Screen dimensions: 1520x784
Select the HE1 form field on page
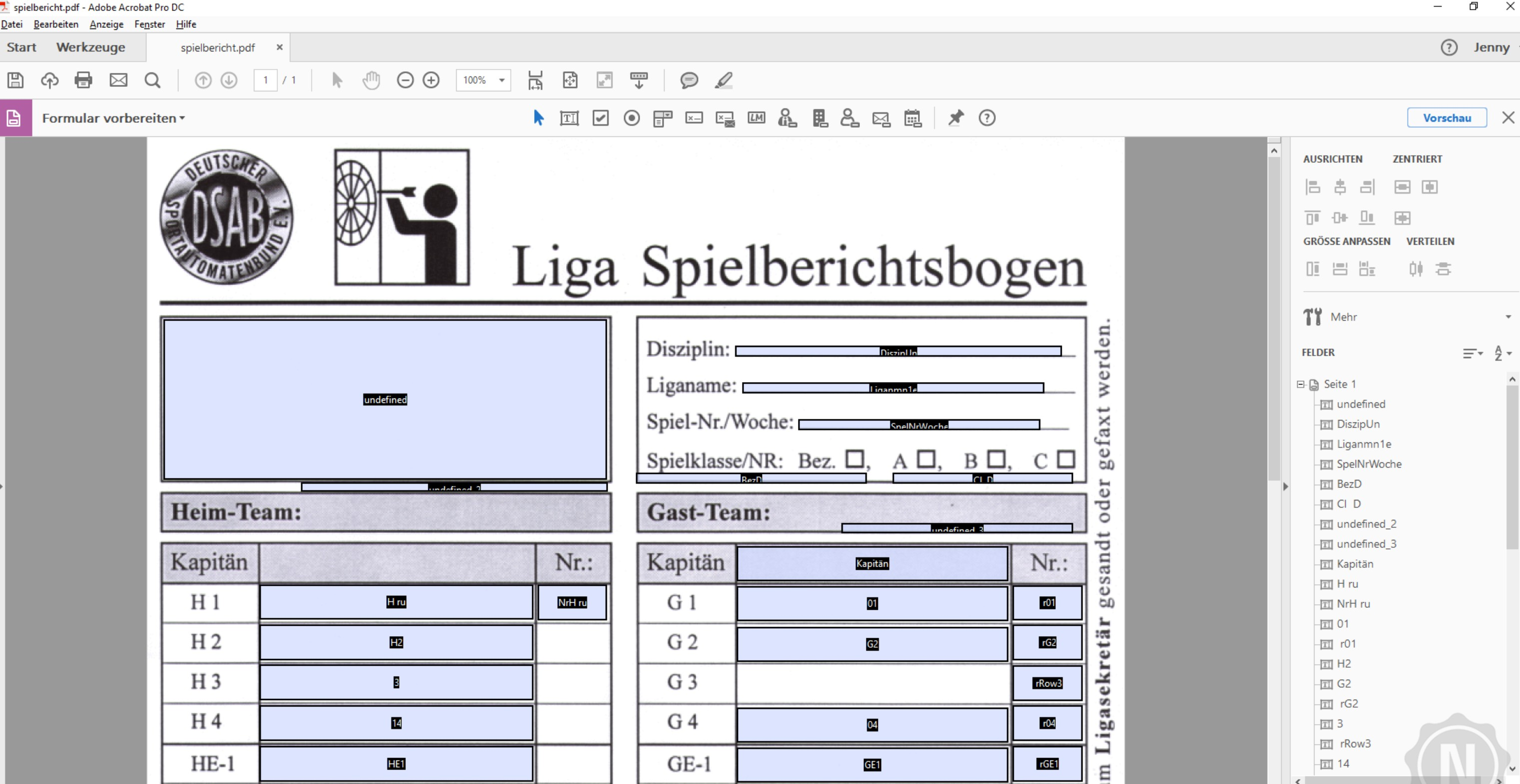(396, 764)
